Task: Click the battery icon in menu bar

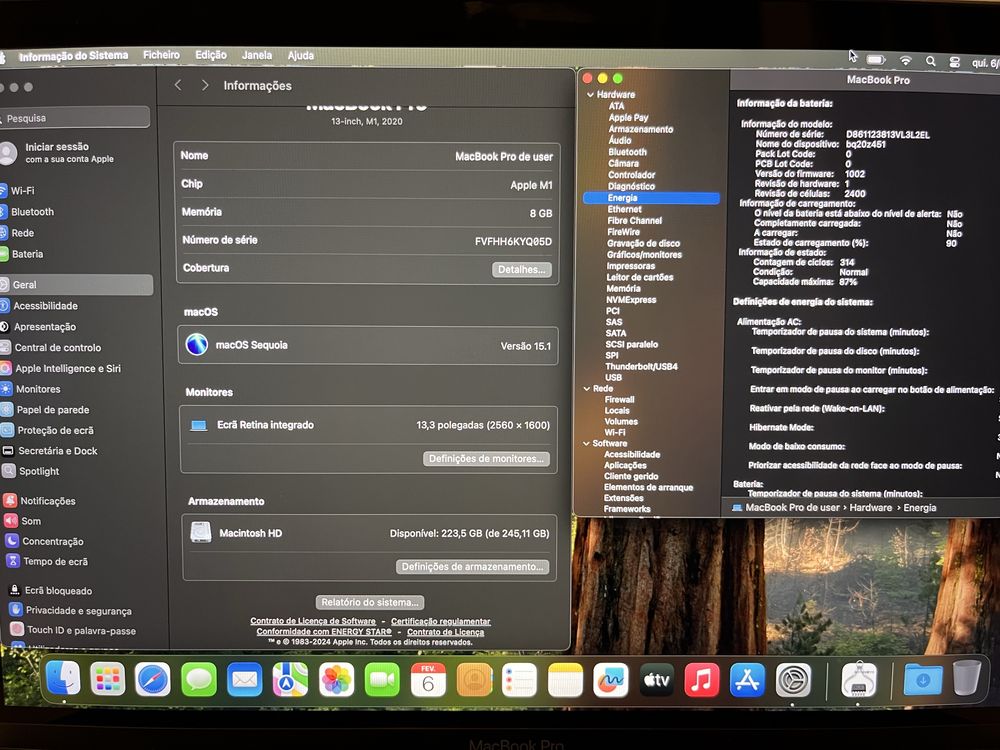Action: pyautogui.click(x=876, y=60)
